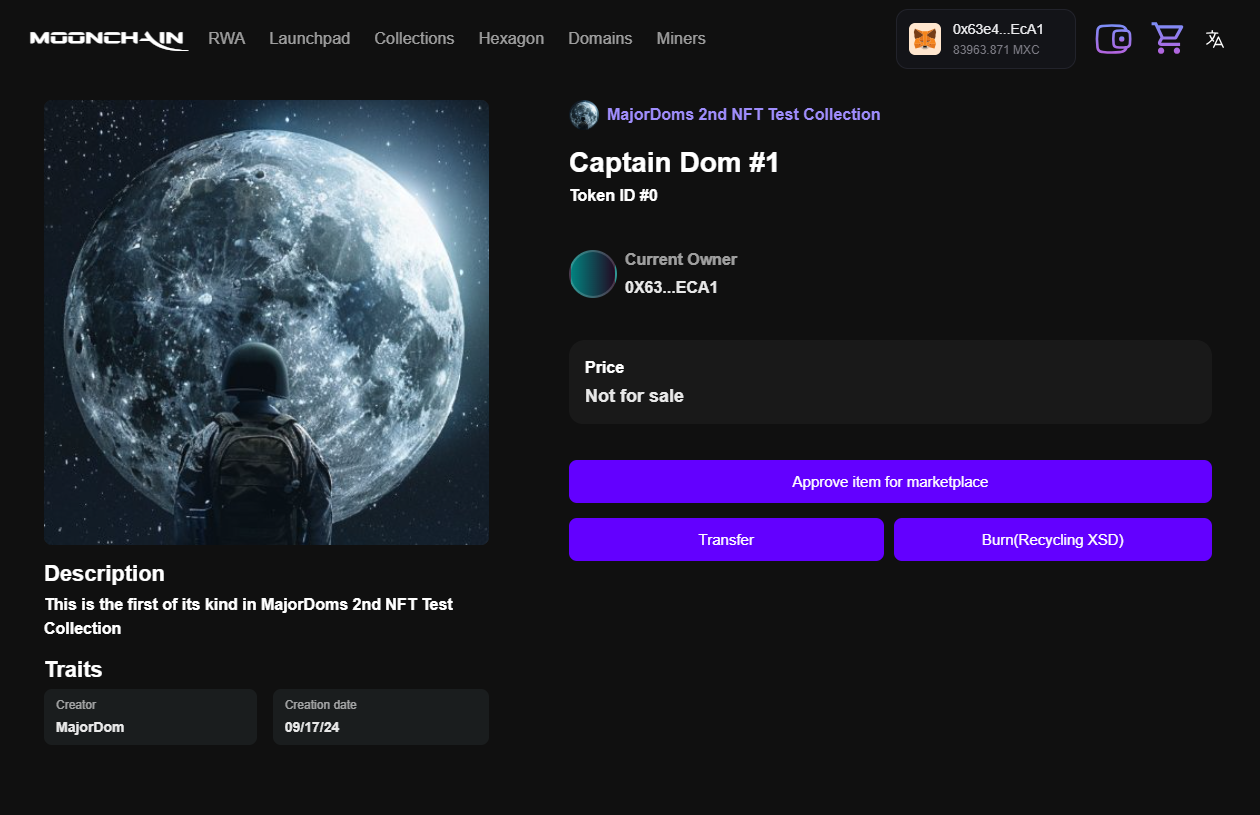Click the owner address 0X63...ECA1
Image resolution: width=1260 pixels, height=815 pixels.
[671, 288]
